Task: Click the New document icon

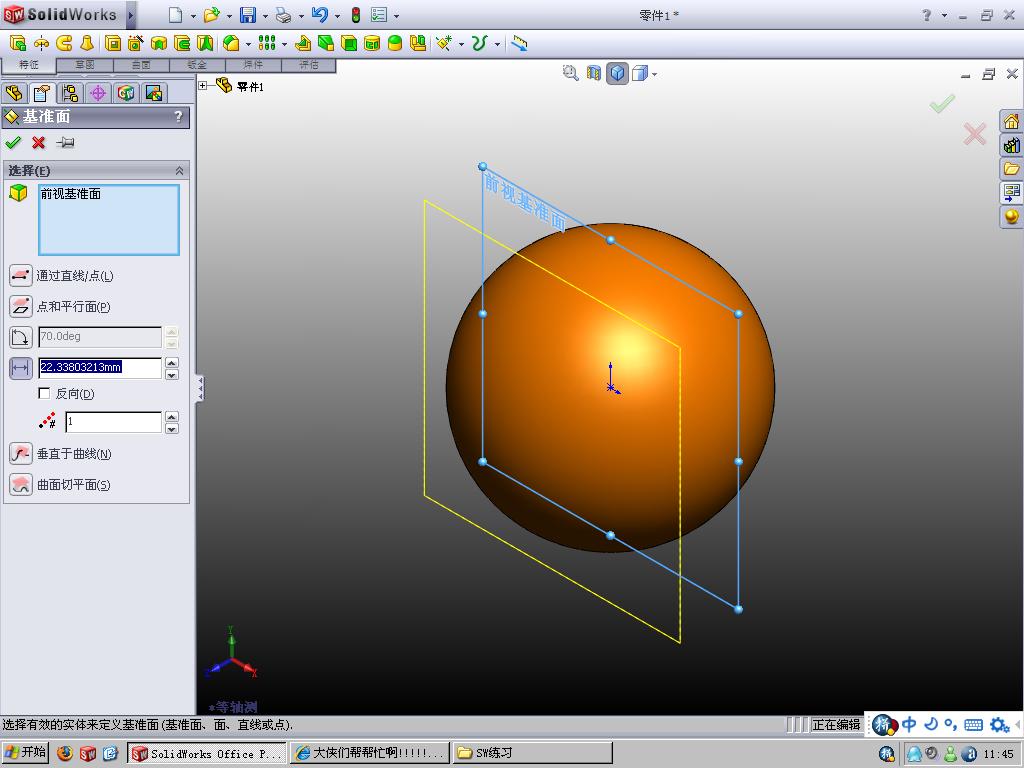Action: click(175, 14)
